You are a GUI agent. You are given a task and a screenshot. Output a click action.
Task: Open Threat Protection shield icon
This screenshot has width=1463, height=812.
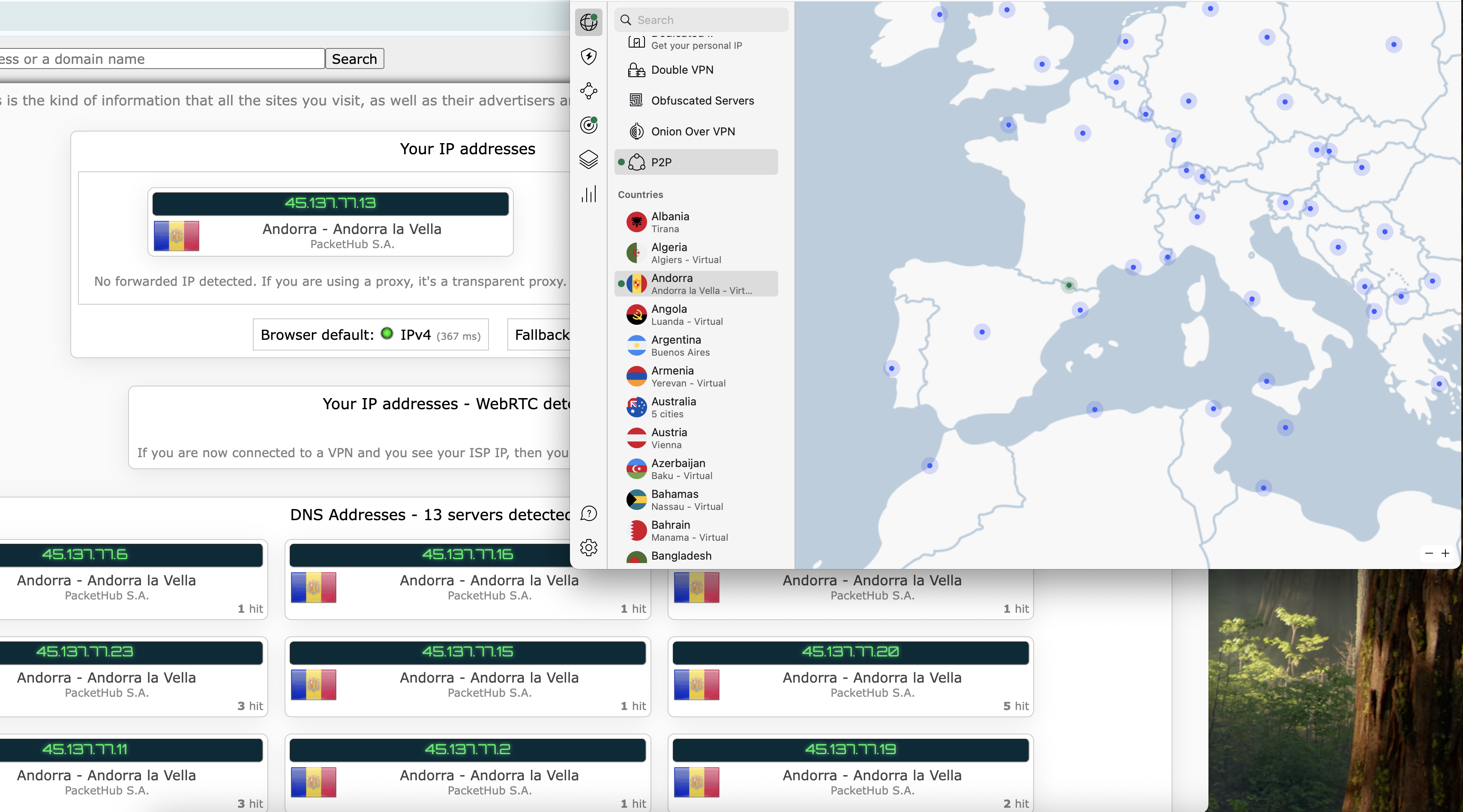589,57
